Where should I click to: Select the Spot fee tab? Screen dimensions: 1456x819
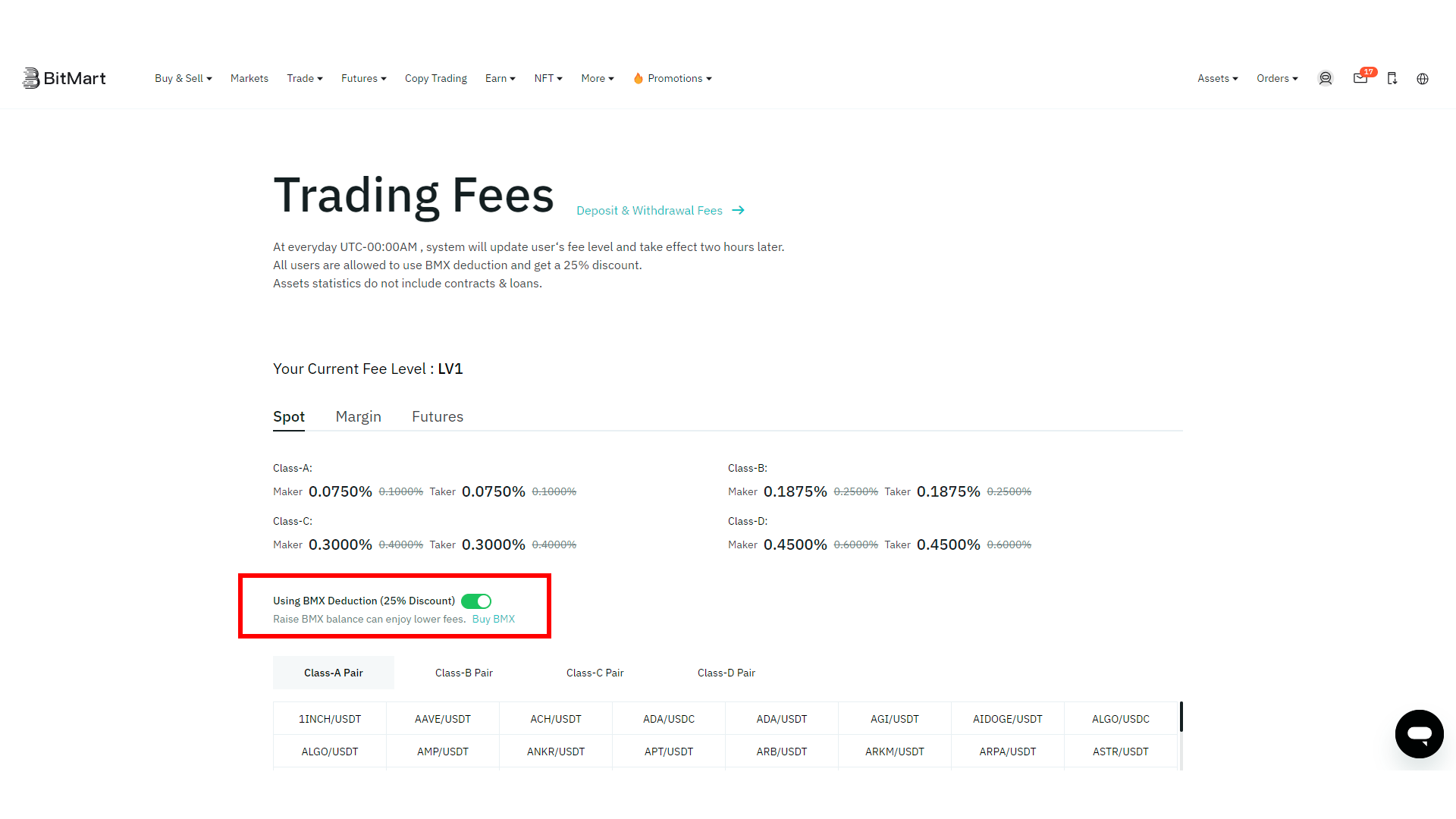(289, 416)
